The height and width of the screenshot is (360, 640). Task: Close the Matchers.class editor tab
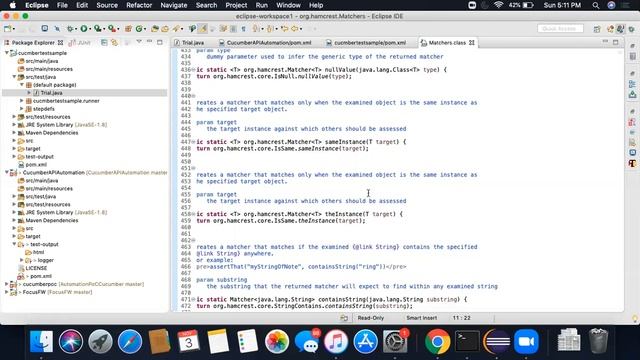[x=472, y=42]
